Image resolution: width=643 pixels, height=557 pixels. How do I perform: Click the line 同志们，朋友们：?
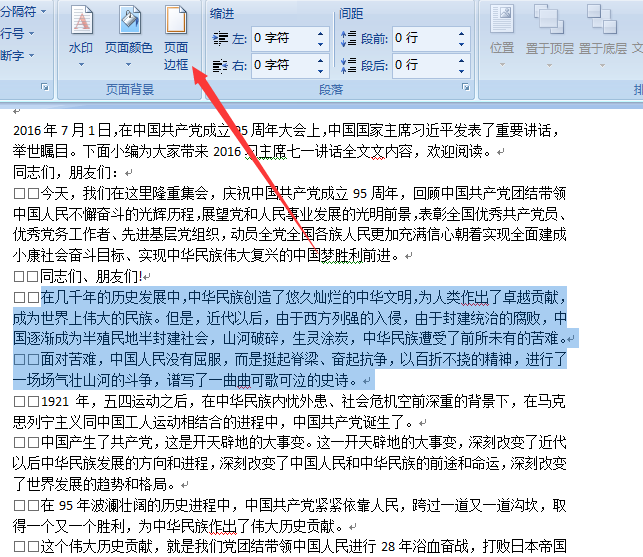tap(66, 172)
